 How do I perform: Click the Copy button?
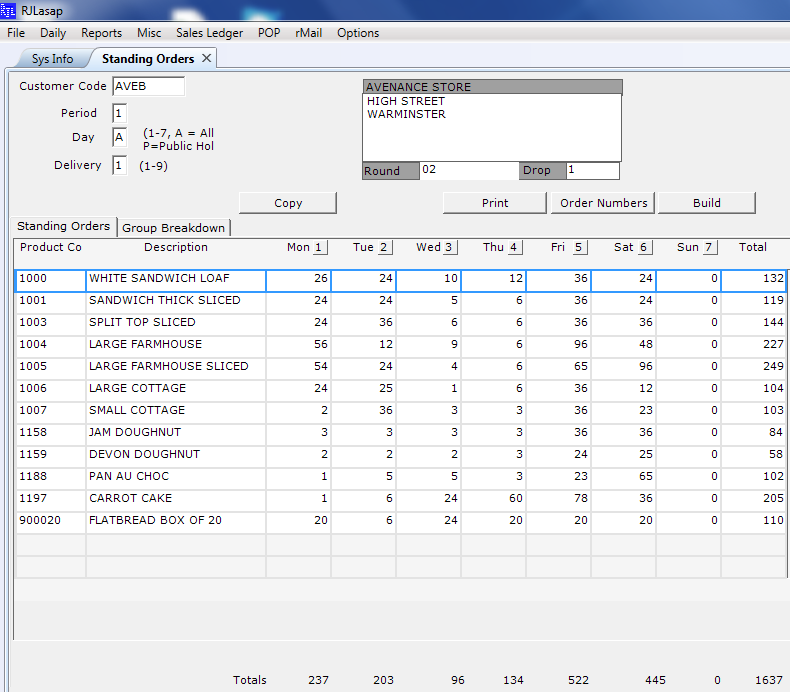288,203
